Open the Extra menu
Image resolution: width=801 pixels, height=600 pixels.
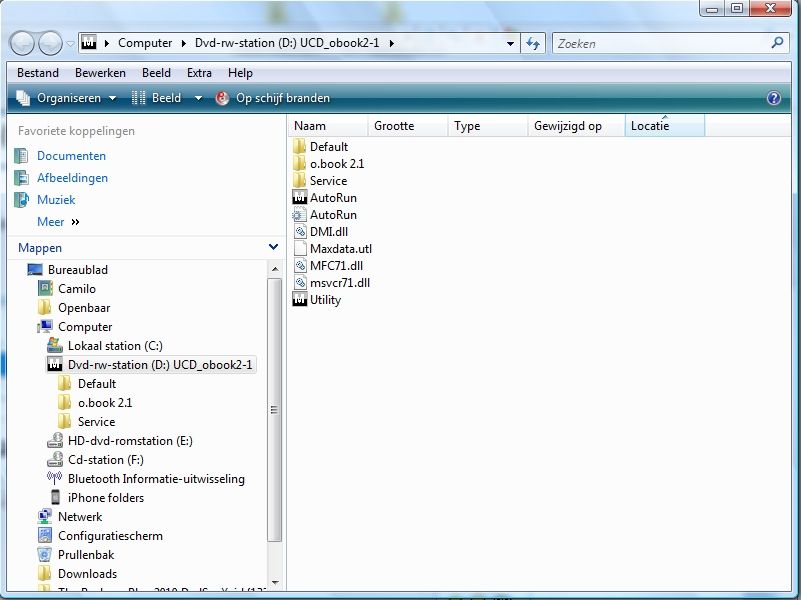click(199, 73)
